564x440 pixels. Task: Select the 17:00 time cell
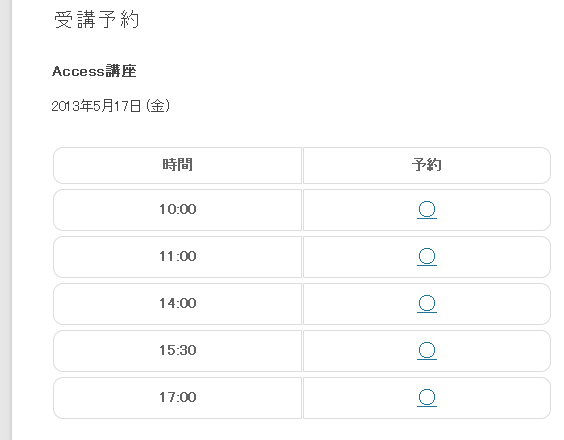pos(177,398)
